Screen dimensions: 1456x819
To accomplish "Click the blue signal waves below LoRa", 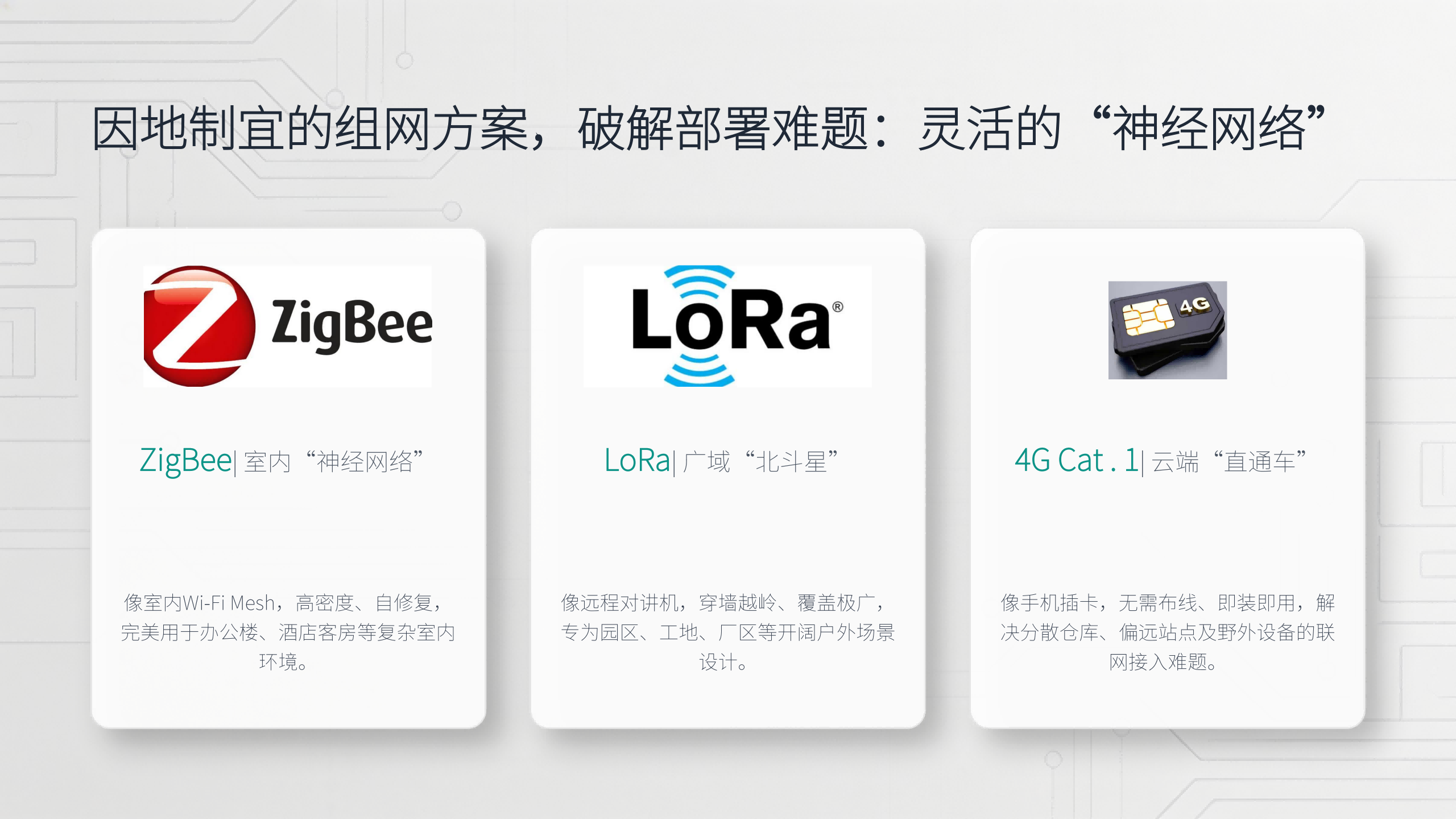I will pyautogui.click(x=700, y=370).
